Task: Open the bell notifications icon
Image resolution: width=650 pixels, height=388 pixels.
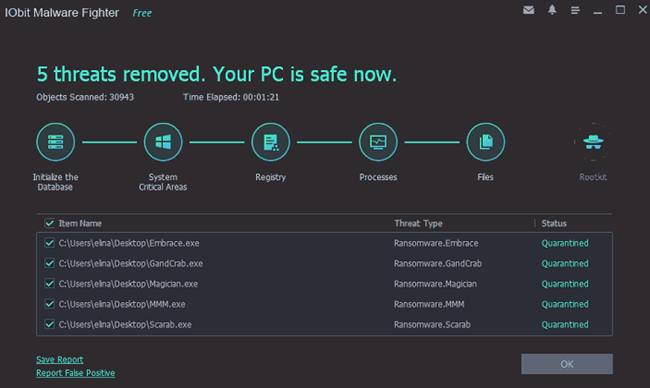Action: tap(552, 10)
